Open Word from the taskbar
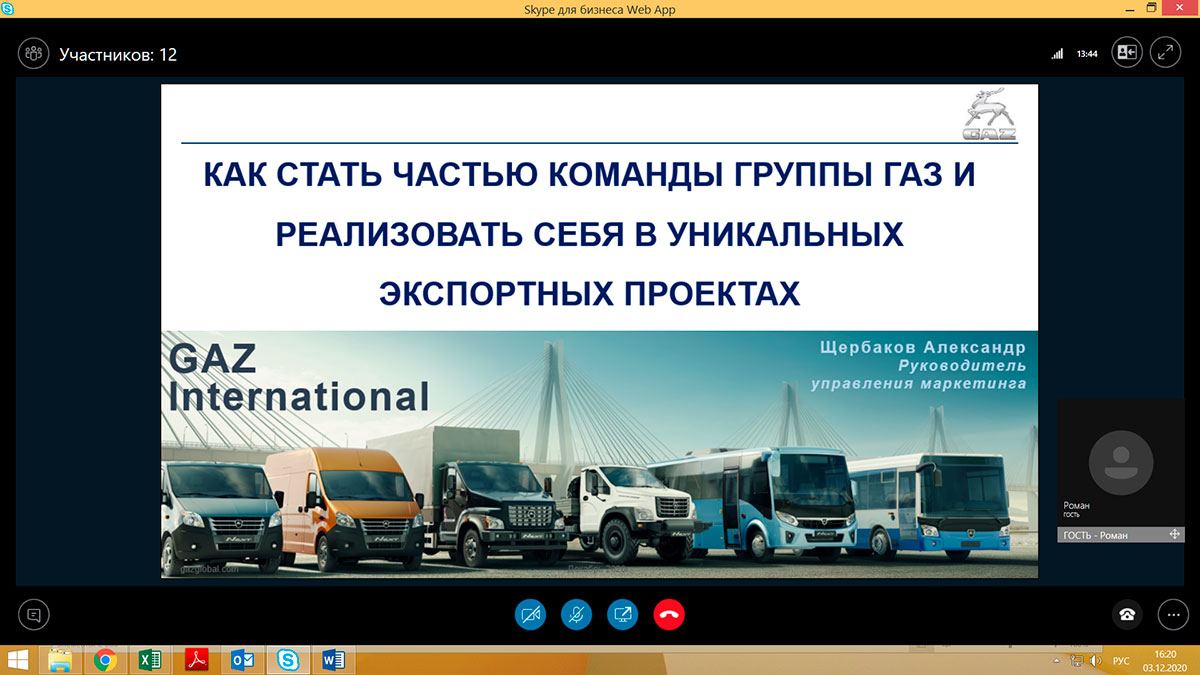Viewport: 1200px width, 675px height. [334, 660]
